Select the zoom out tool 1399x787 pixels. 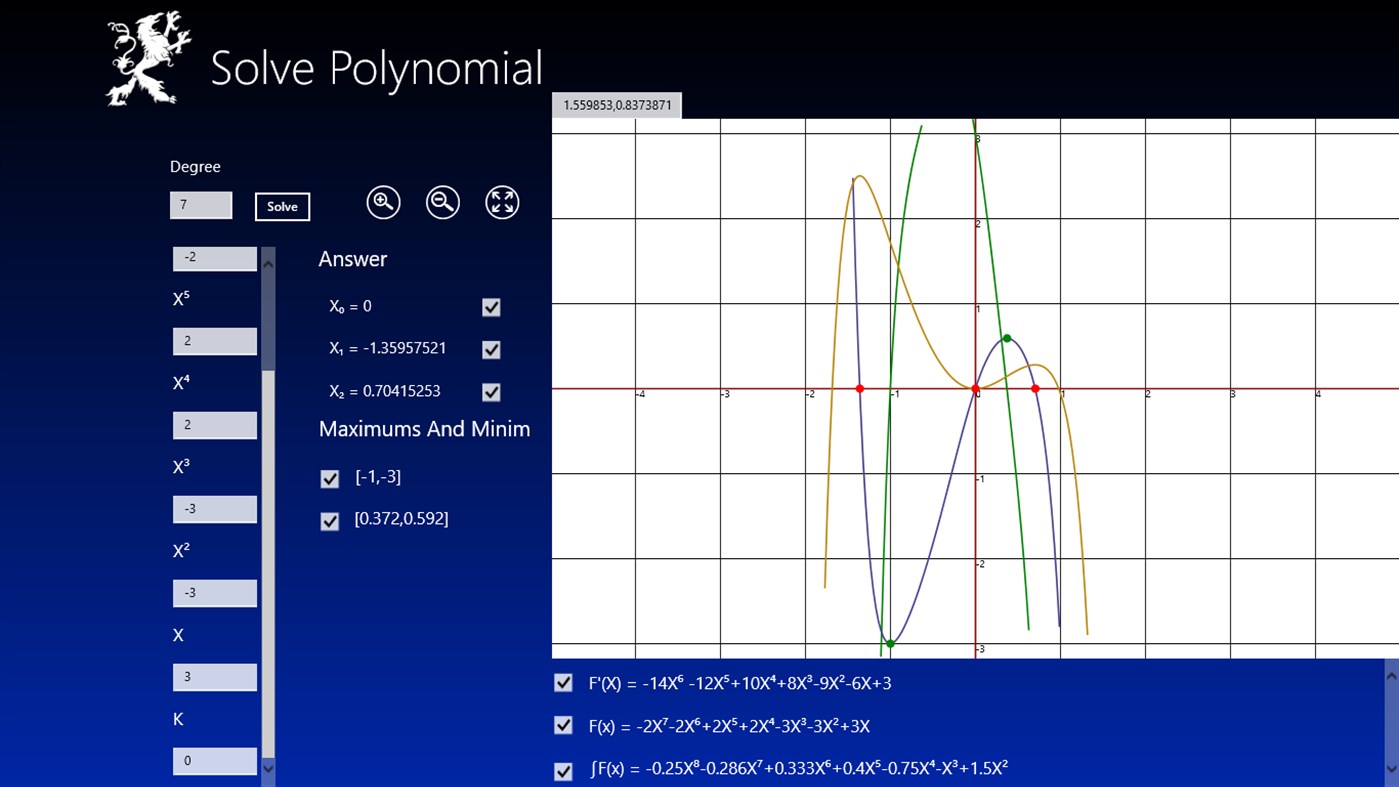tap(442, 202)
